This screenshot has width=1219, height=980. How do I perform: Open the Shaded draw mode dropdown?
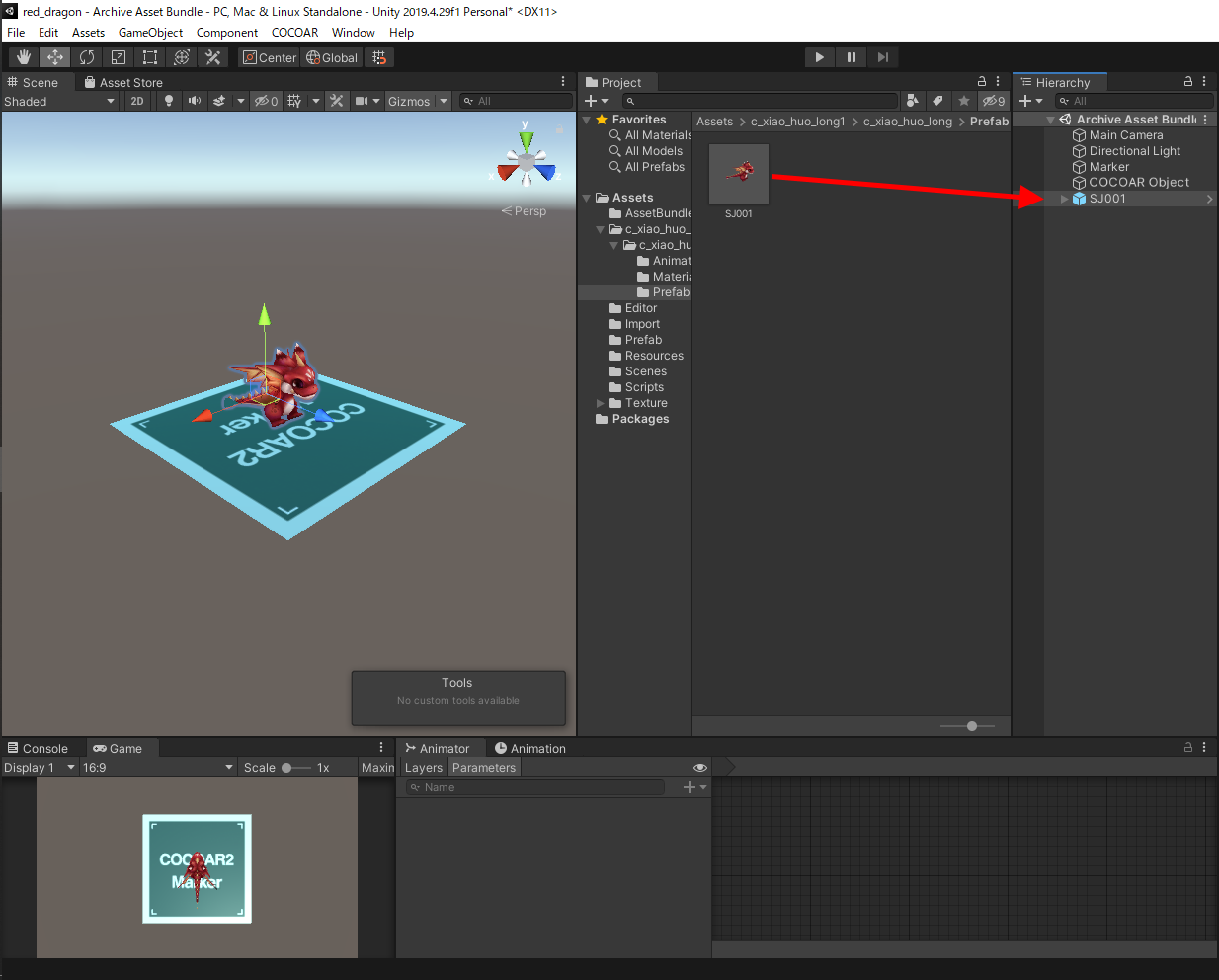[59, 101]
